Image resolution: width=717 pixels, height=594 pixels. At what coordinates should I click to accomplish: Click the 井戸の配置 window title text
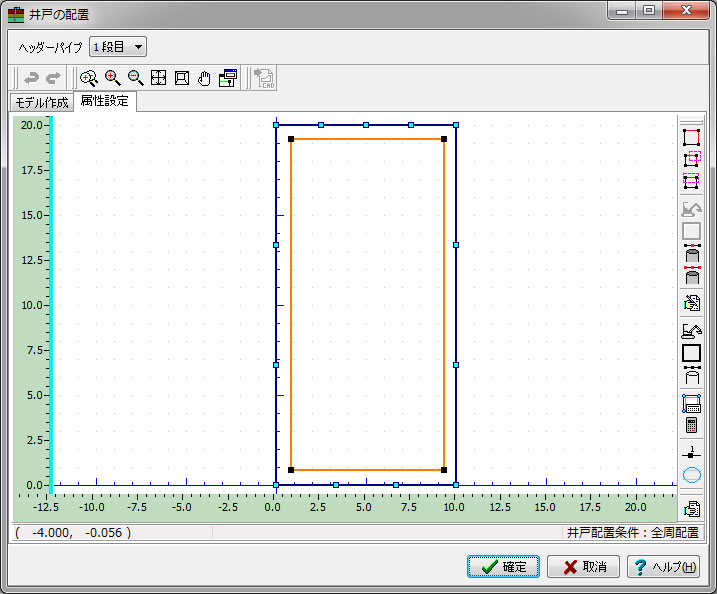coord(59,15)
